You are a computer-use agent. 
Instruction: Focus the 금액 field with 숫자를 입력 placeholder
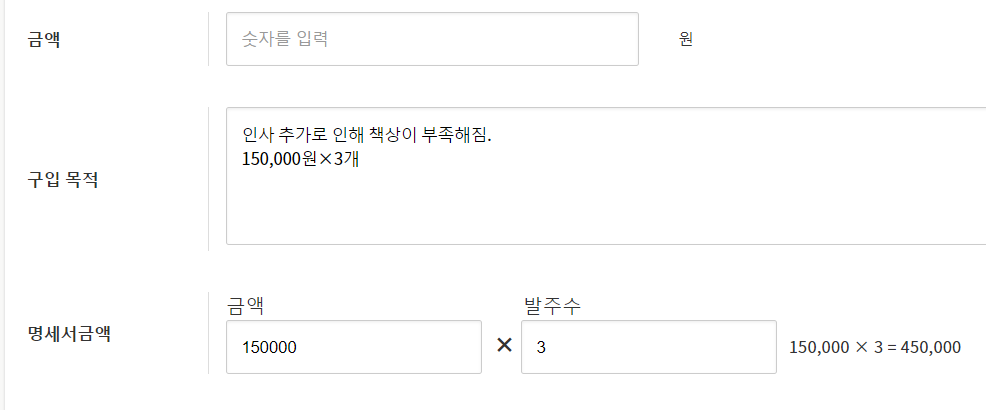[x=432, y=40]
